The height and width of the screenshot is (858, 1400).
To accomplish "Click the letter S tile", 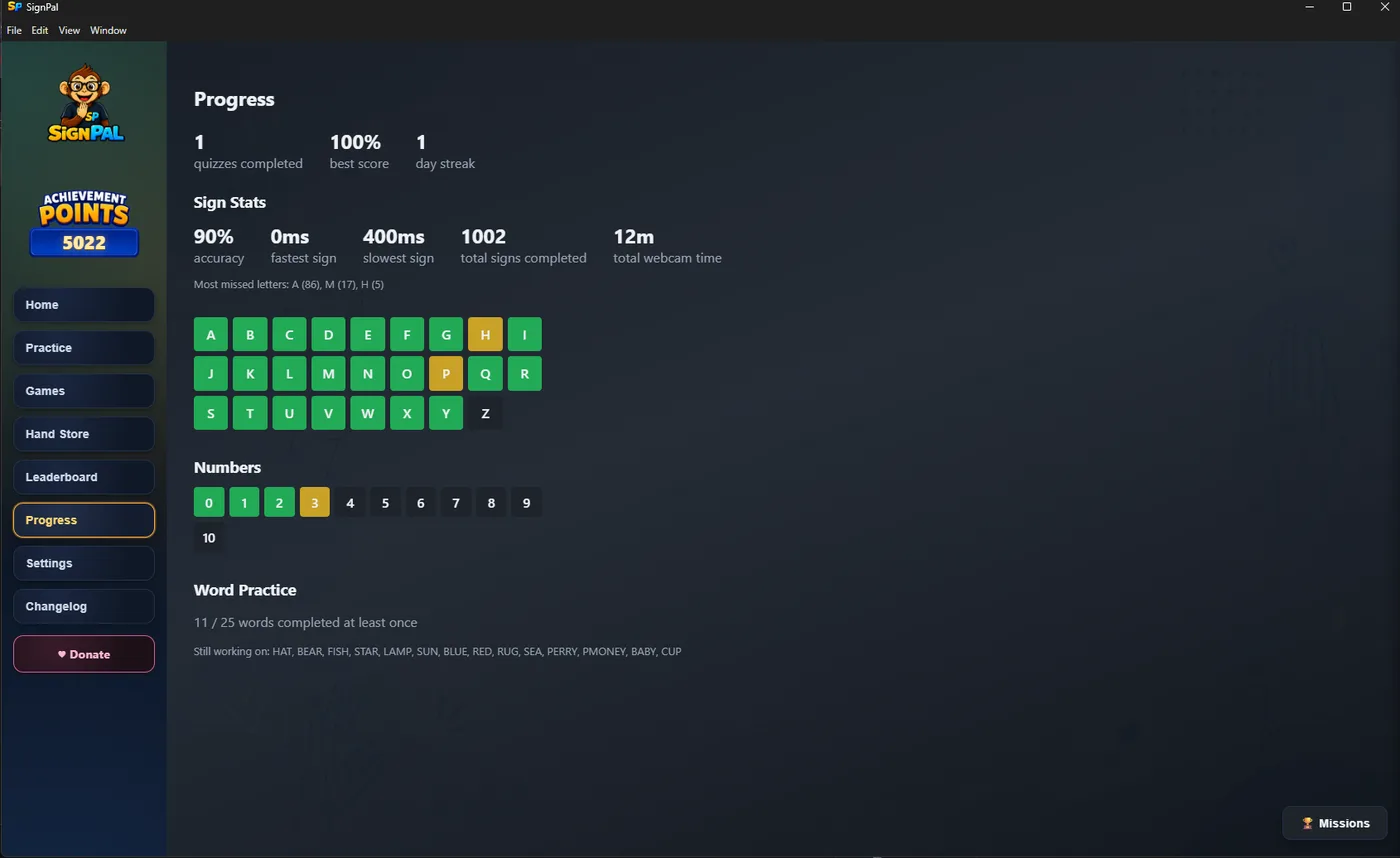I will point(210,413).
